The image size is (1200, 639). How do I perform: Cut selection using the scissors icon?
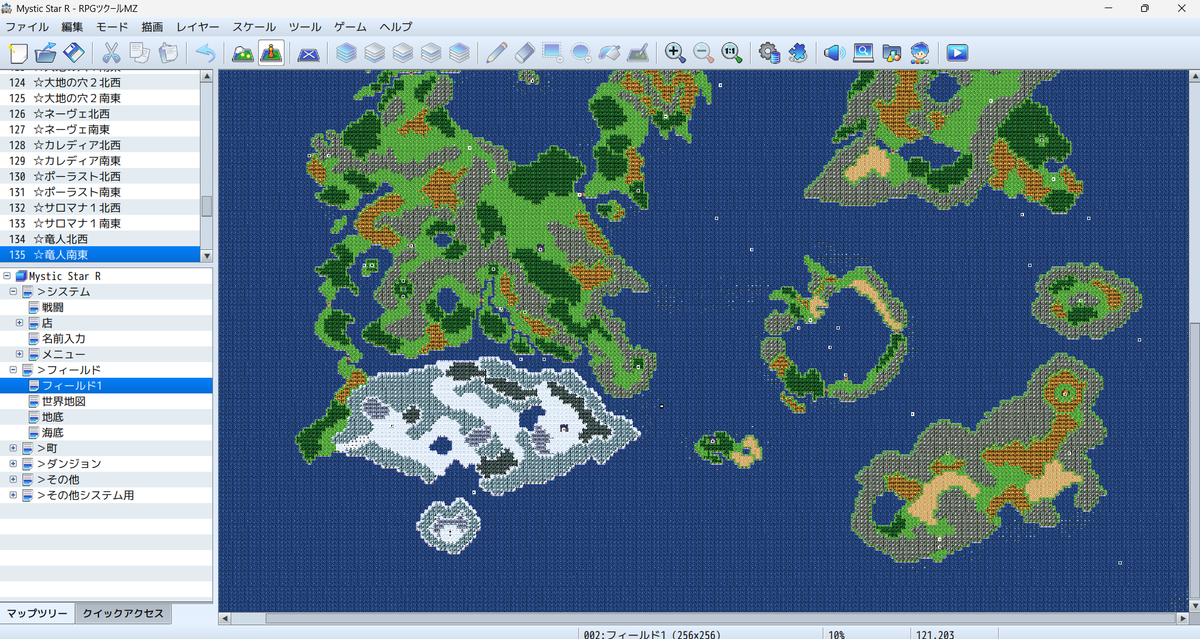(111, 52)
